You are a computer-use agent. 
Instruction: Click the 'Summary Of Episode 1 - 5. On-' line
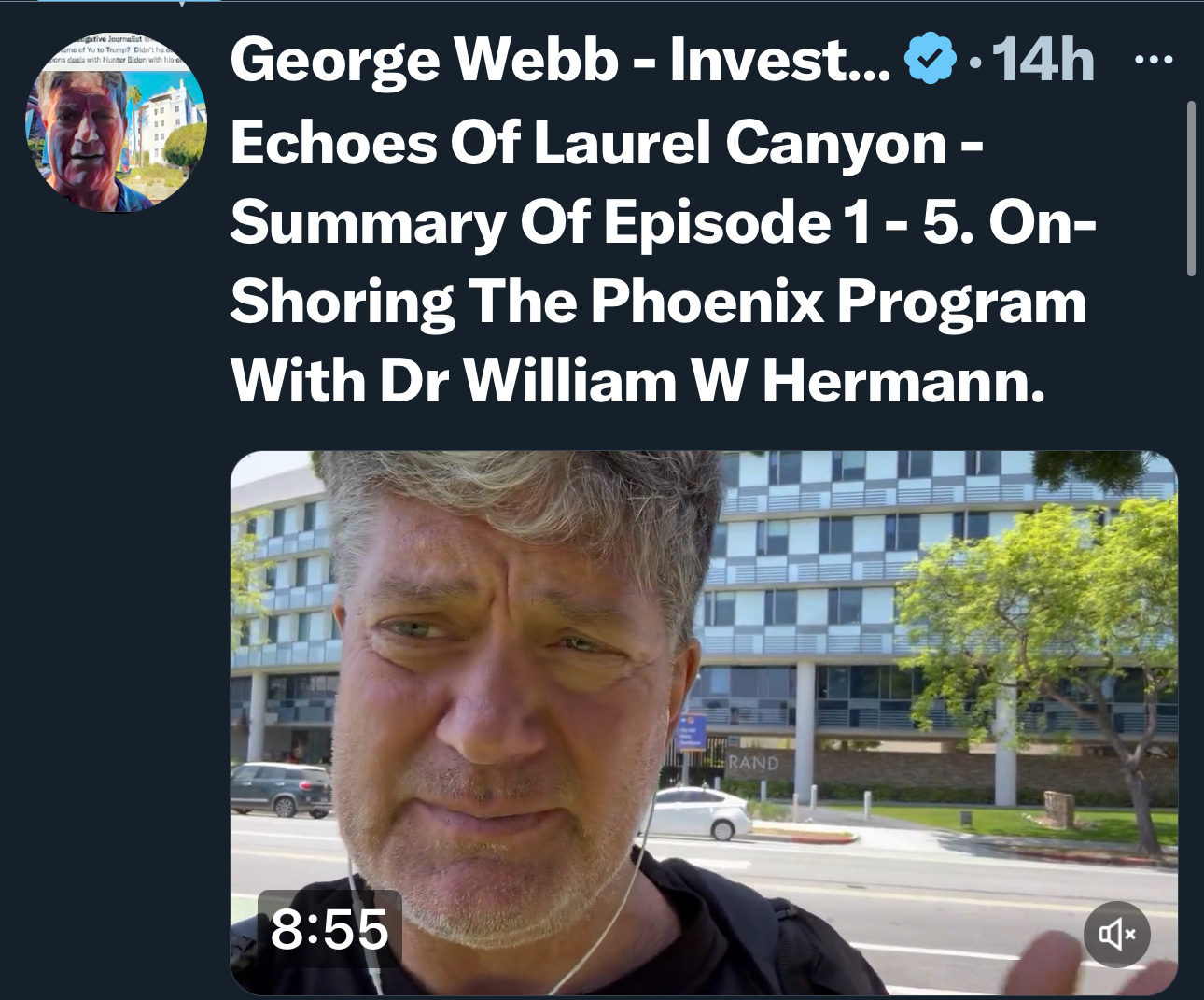pyautogui.click(x=664, y=223)
